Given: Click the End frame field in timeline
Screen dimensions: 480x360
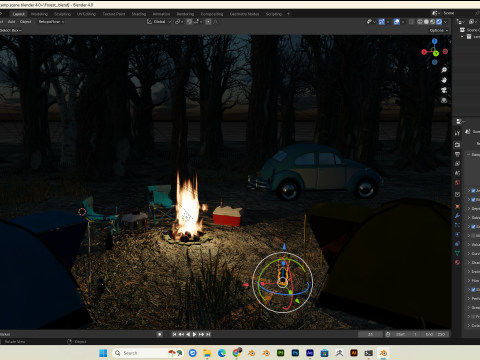Looking at the screenshot, I should pyautogui.click(x=435, y=334).
